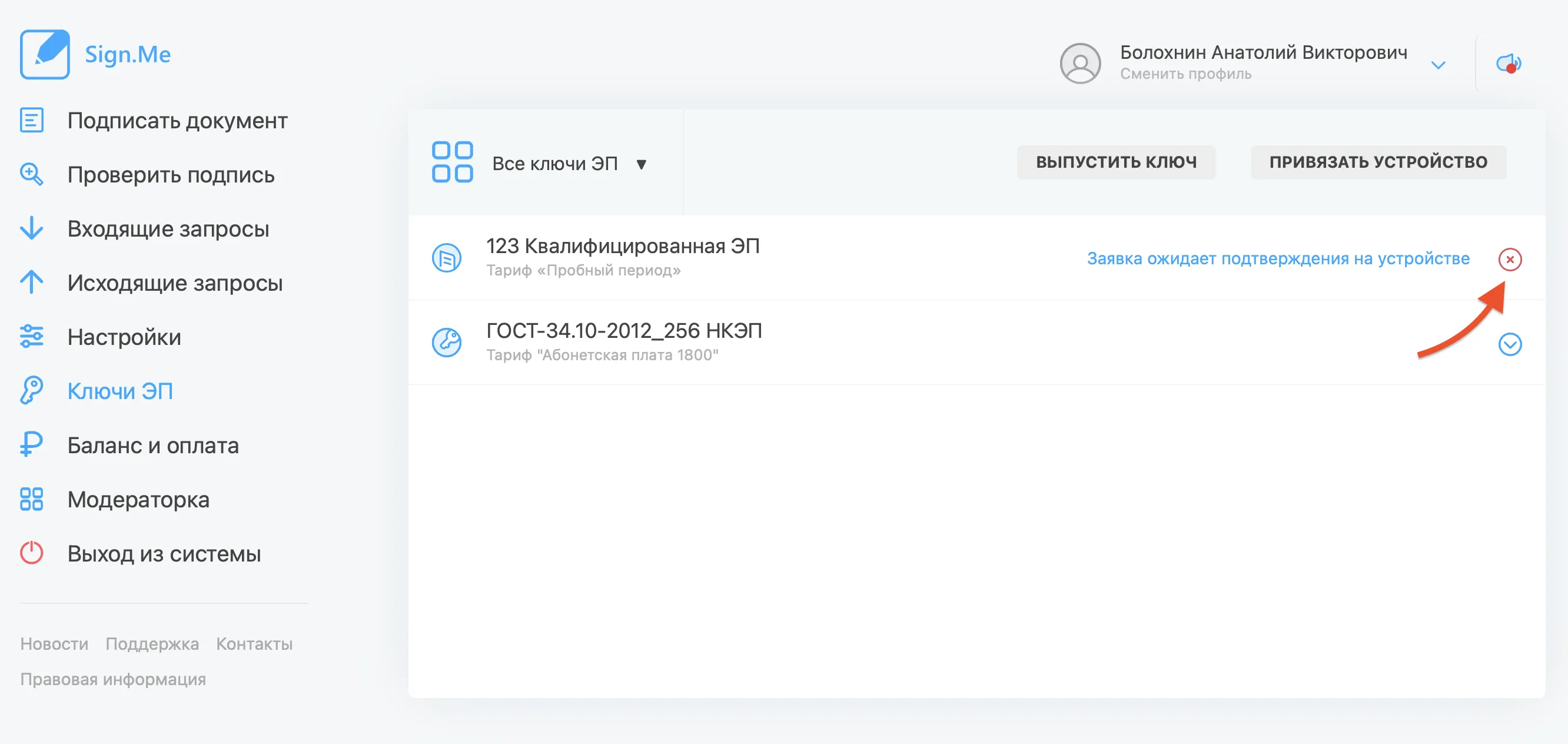Click the name Болохнин Анатолий Викторович

tap(1264, 52)
